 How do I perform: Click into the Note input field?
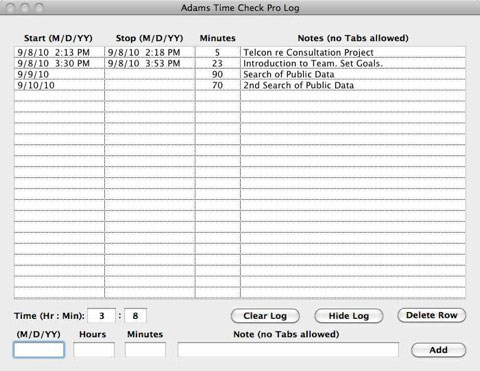point(288,350)
